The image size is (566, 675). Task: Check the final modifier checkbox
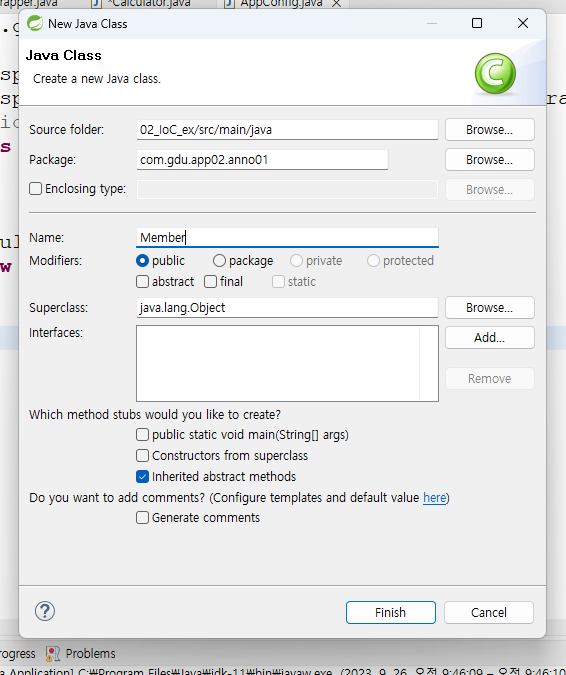pos(210,282)
